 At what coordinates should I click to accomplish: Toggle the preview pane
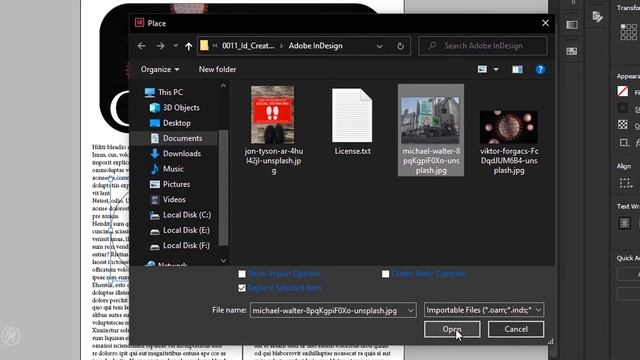click(x=517, y=69)
